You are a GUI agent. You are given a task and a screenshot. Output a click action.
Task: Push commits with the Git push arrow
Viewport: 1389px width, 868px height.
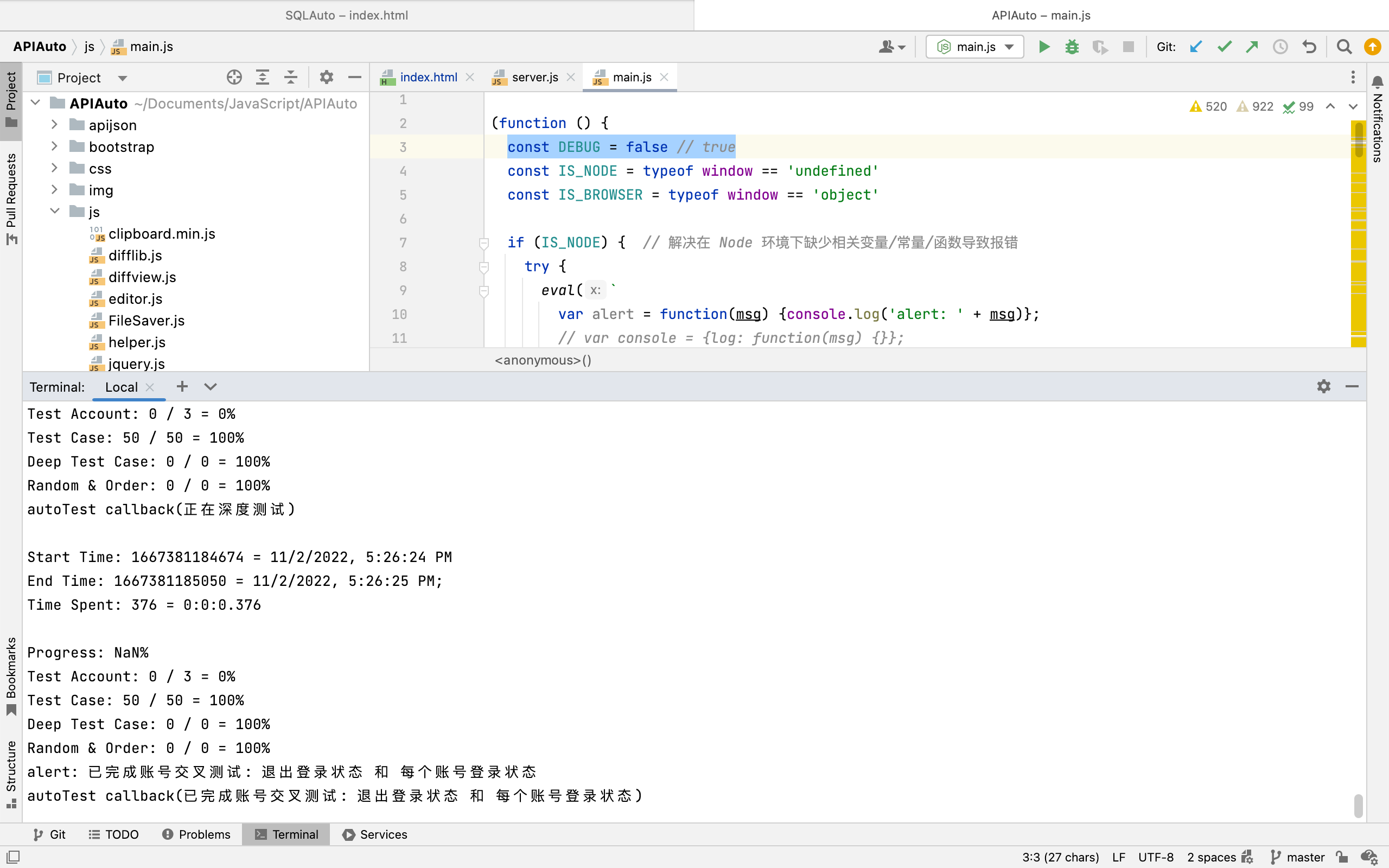(1252, 47)
